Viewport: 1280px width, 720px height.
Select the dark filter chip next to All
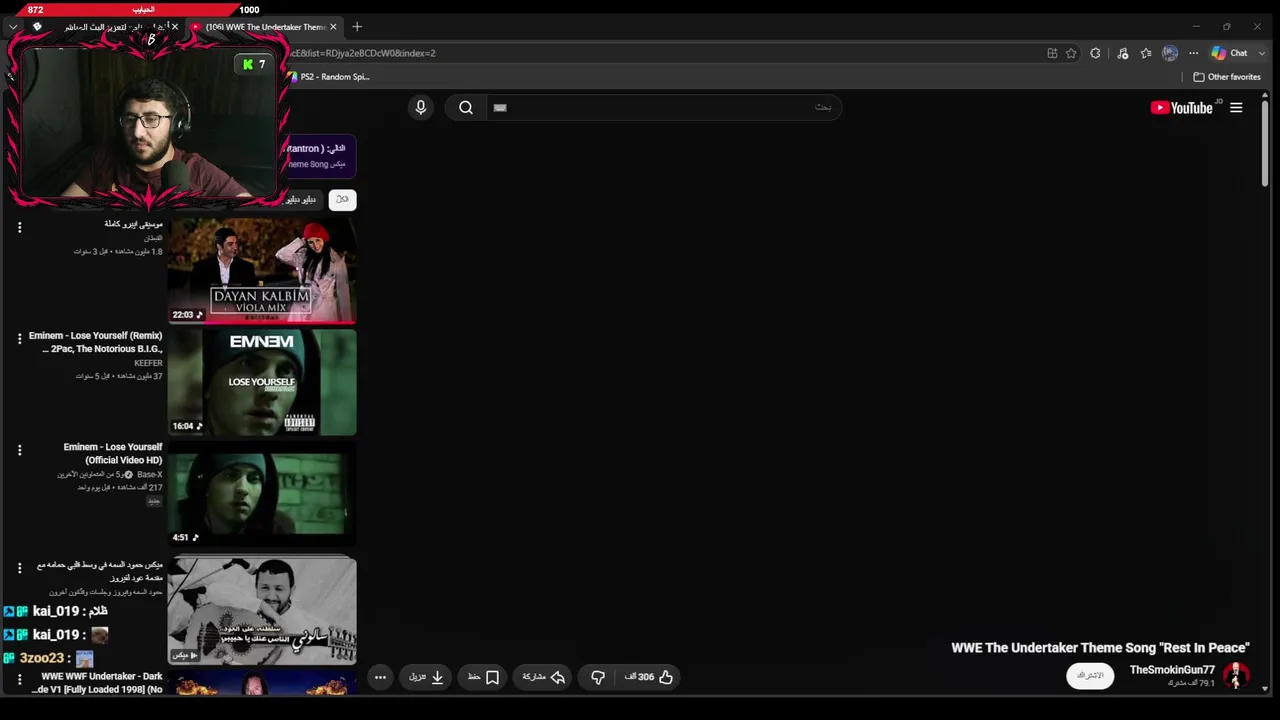300,199
